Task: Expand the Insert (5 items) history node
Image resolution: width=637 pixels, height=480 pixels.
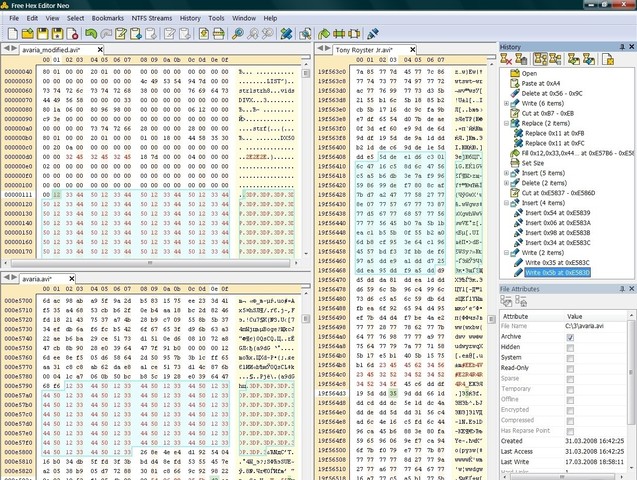Action: (506, 173)
